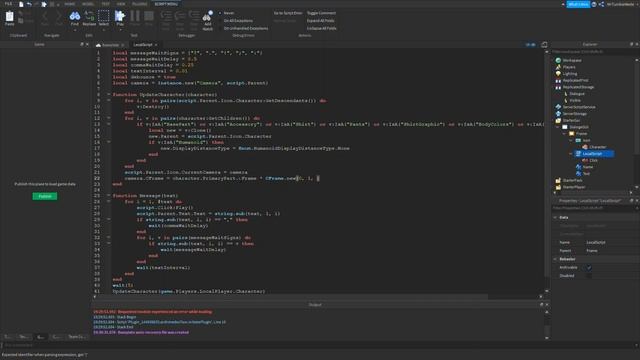Select ServerStorage in Explorer
This screenshot has height=360, width=640.
[x=574, y=113]
